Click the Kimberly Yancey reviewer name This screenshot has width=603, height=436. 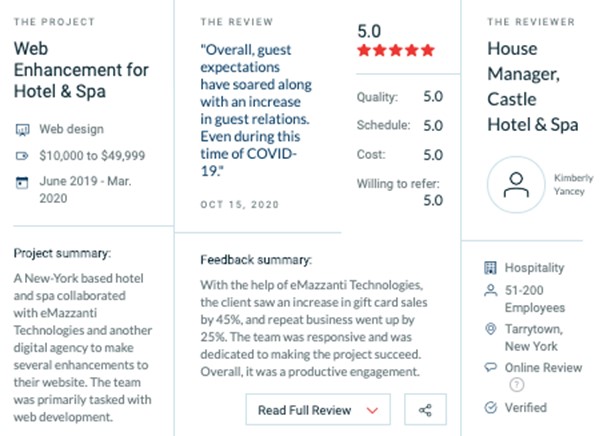pyautogui.click(x=573, y=185)
